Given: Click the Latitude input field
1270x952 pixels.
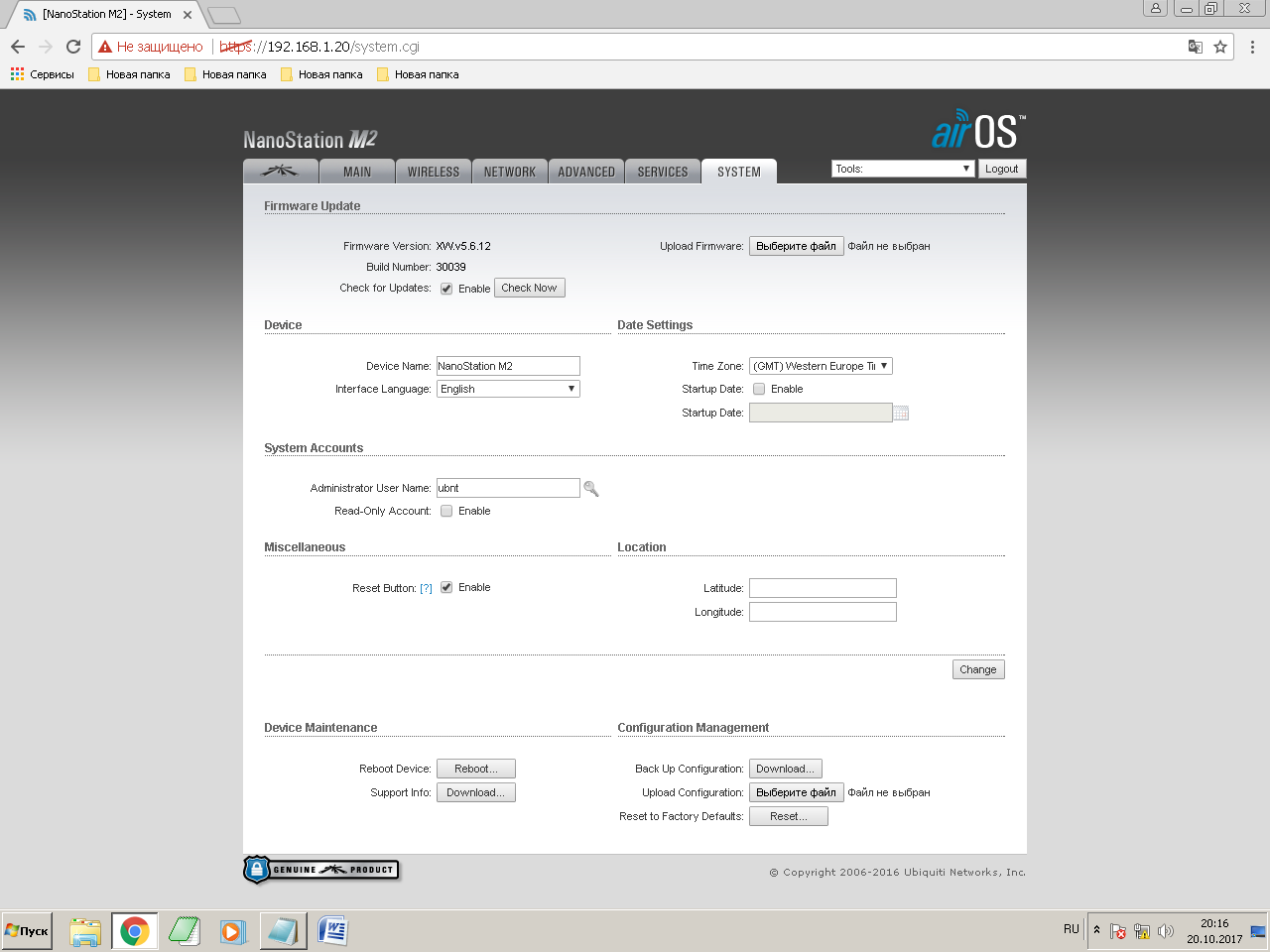Looking at the screenshot, I should pos(823,588).
